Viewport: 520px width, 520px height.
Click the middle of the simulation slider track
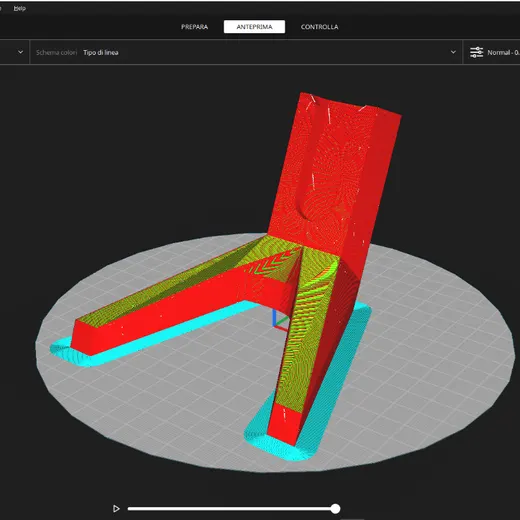tap(231, 509)
